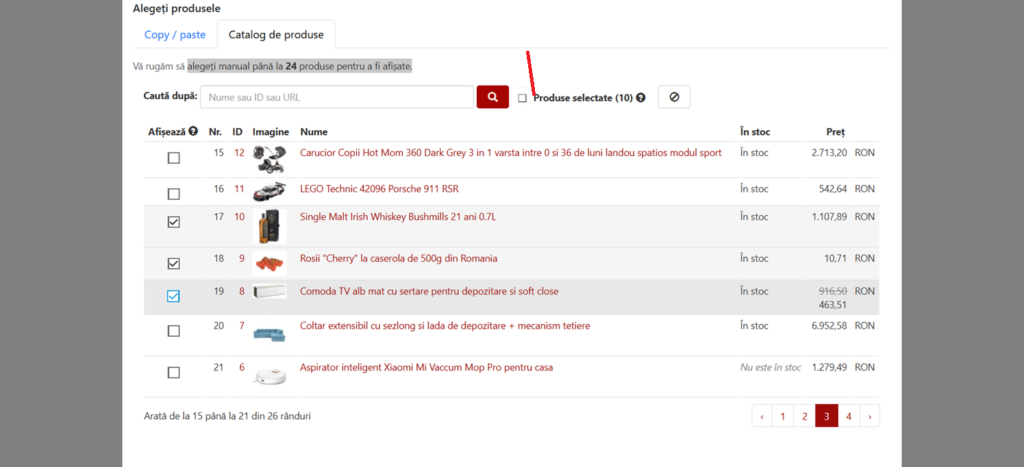Open the Coltar extensibil cu sezlong link

pos(445,326)
